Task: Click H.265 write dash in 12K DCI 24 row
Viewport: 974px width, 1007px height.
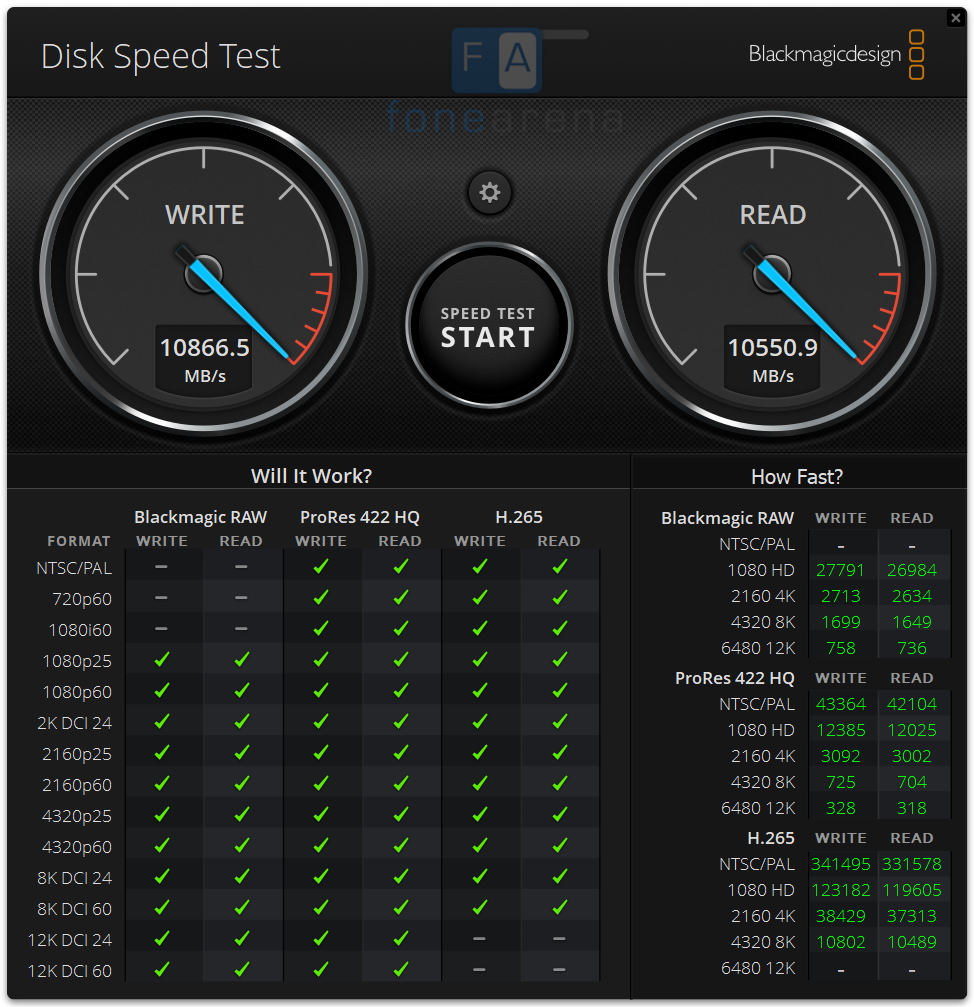Action: click(x=480, y=939)
